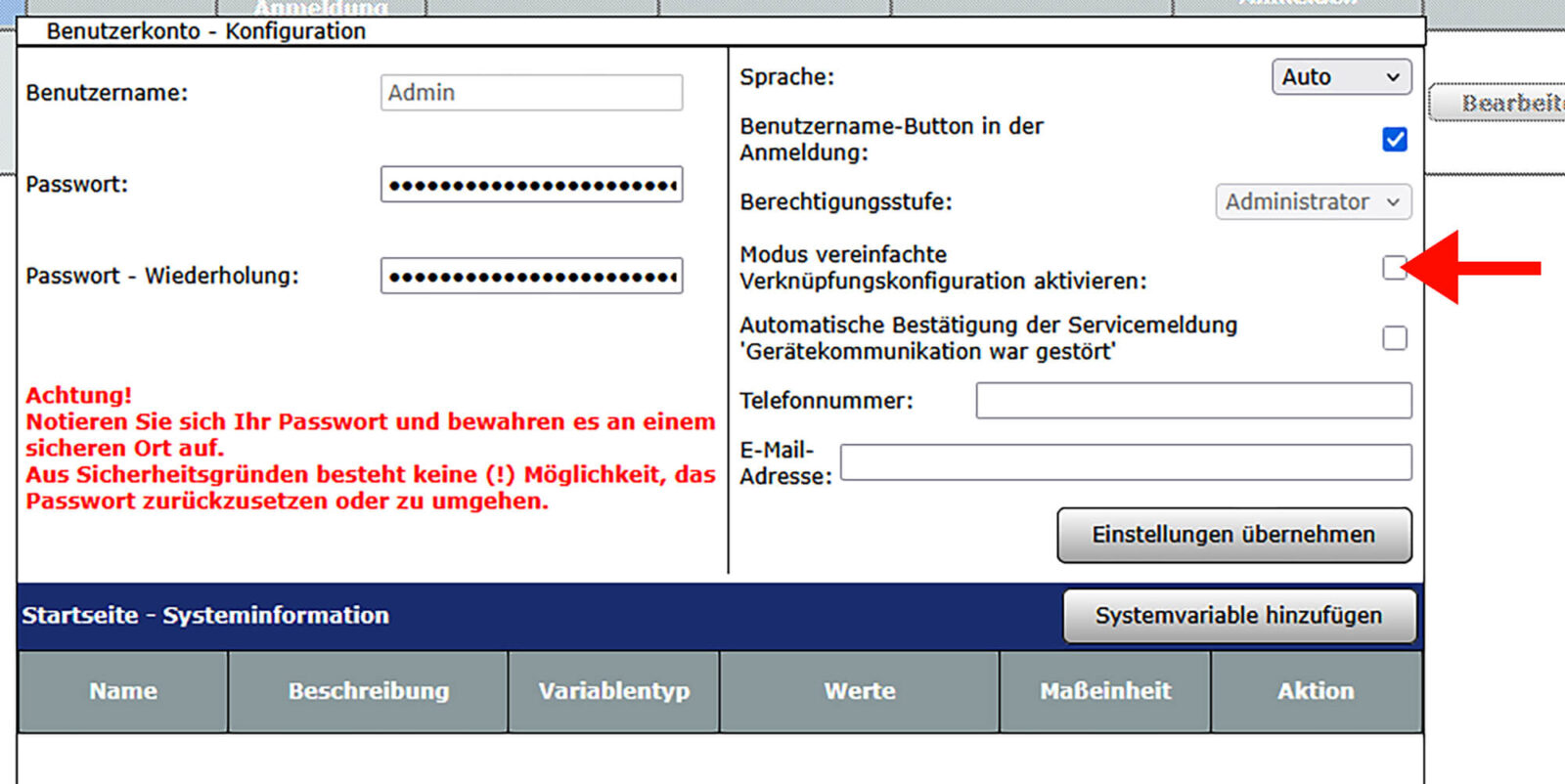Viewport: 1565px width, 784px height.
Task: Expand the Berechtigungsstufe Administrator dropdown
Action: point(1313,202)
